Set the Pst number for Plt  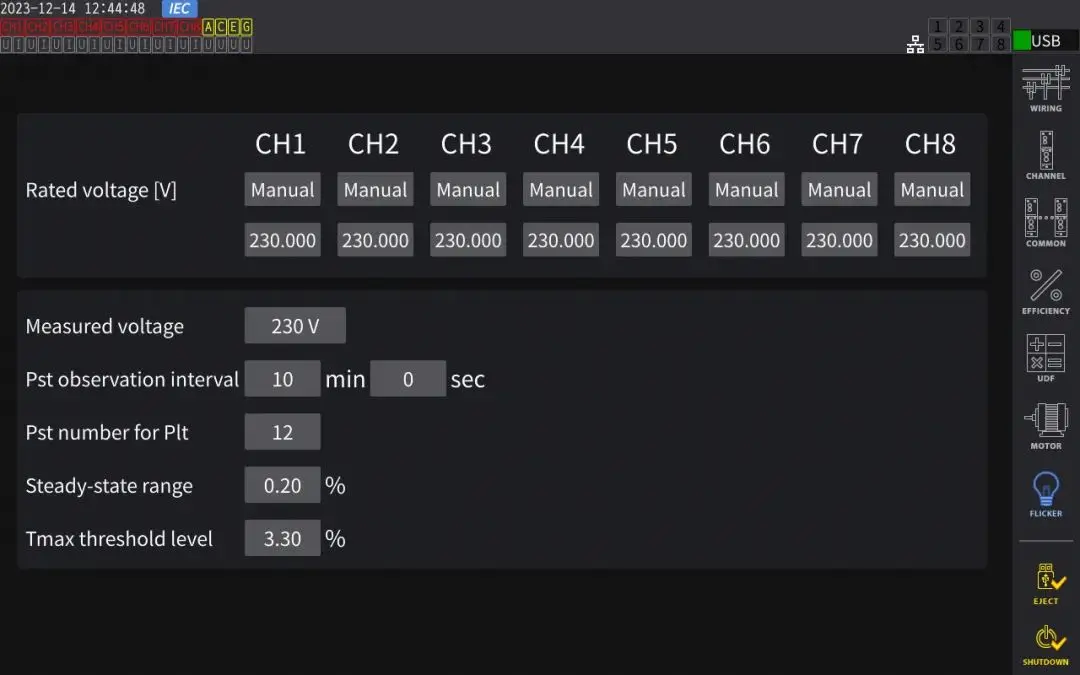282,432
